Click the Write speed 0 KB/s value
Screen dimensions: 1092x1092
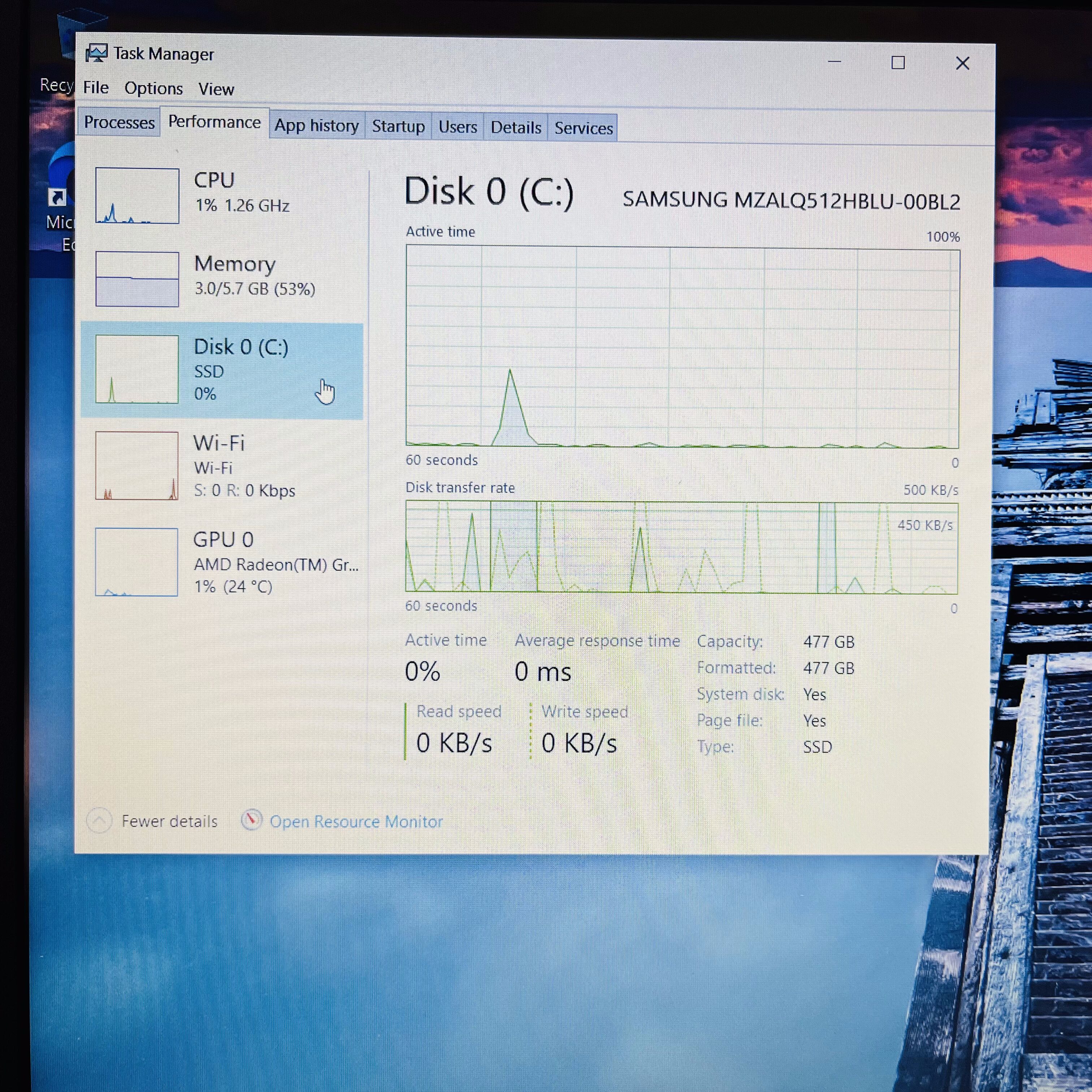579,743
